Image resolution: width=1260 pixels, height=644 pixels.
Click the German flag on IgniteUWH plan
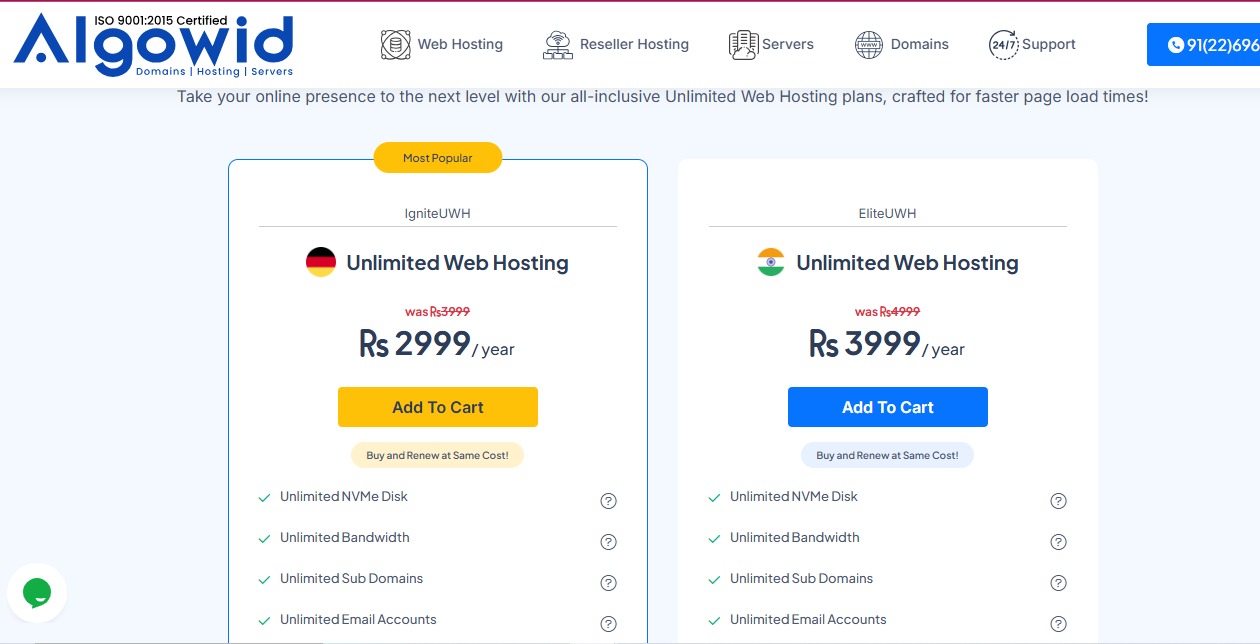(321, 263)
